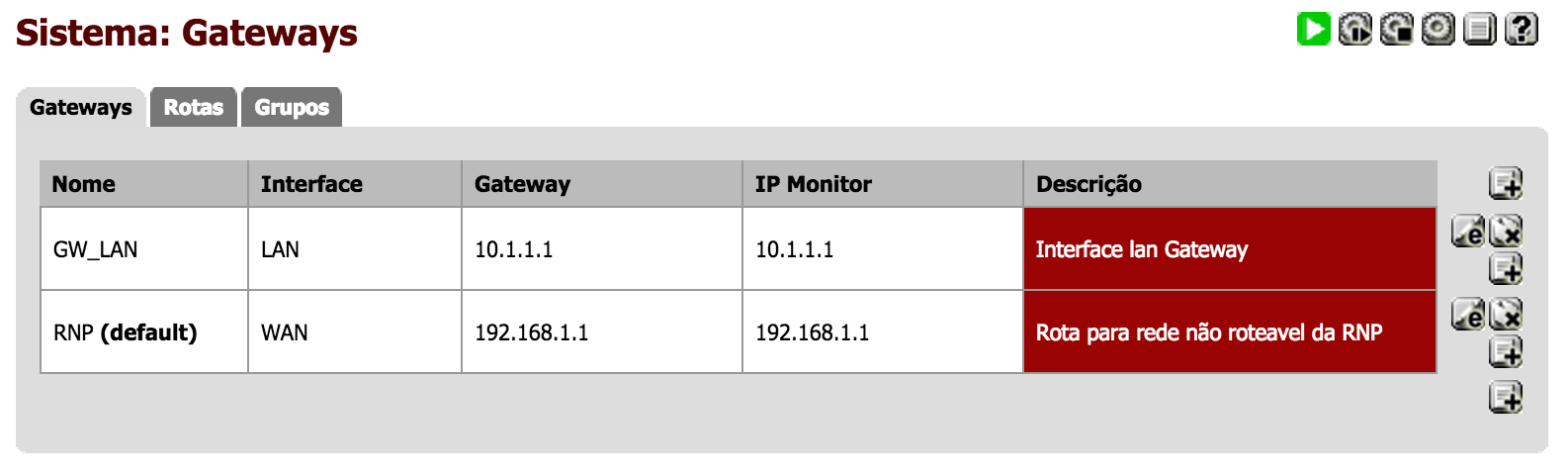
Task: Add new gateway icon above table rows
Action: click(1506, 184)
